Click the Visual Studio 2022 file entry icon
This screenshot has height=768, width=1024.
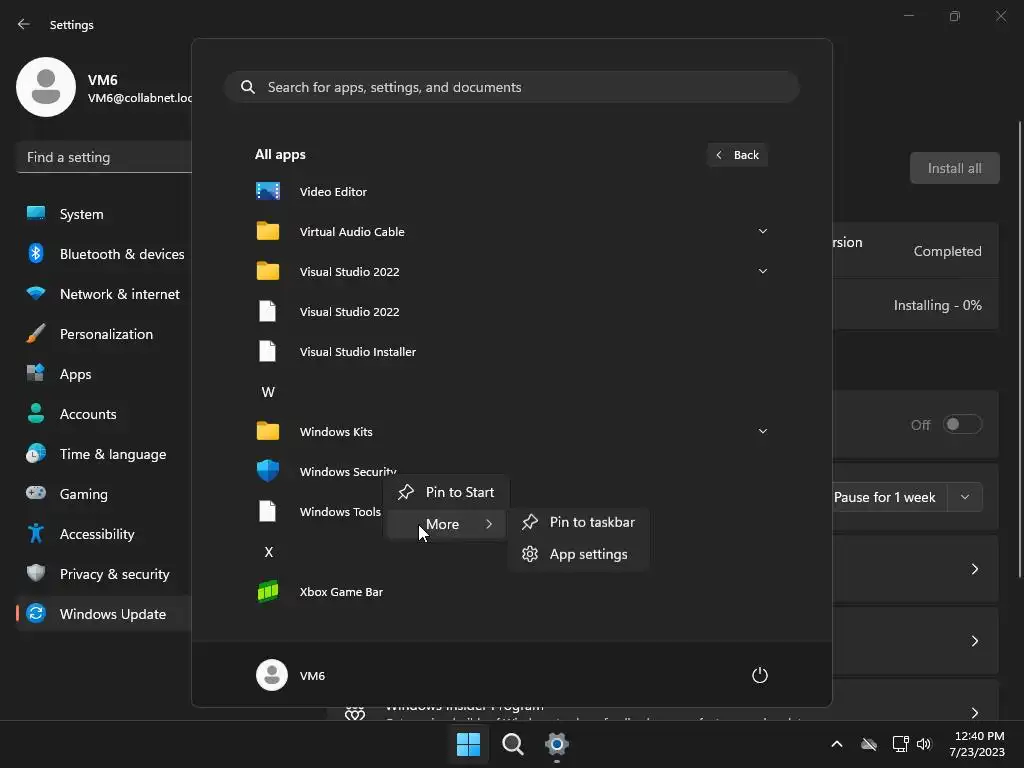click(268, 312)
